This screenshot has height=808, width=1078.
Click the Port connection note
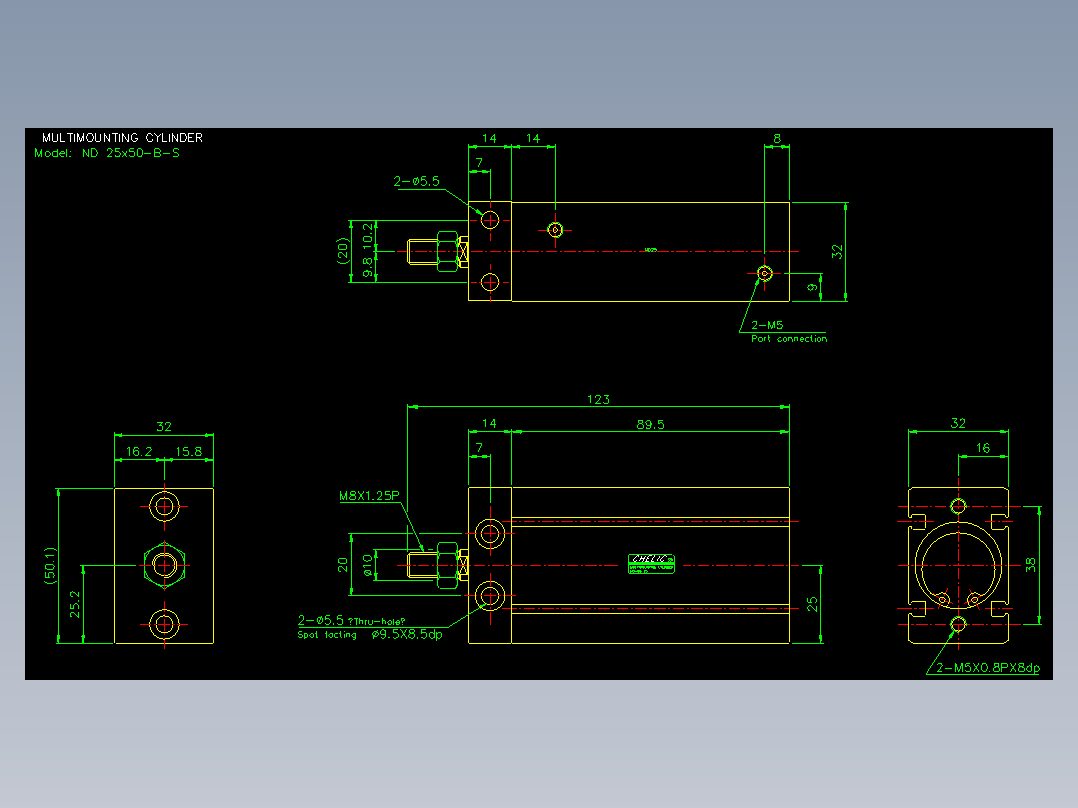click(789, 338)
